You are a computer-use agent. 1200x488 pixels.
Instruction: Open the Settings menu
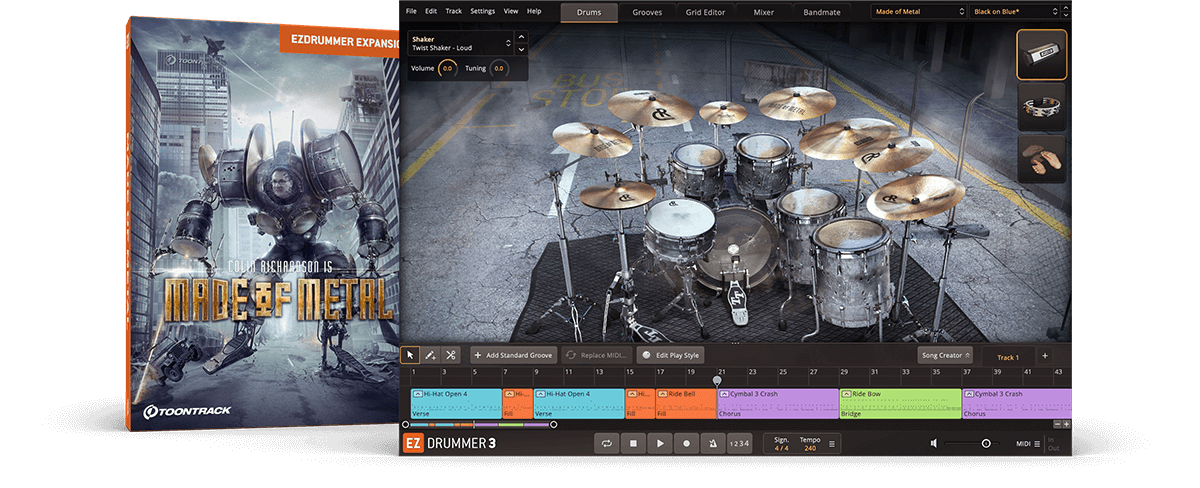coord(482,11)
